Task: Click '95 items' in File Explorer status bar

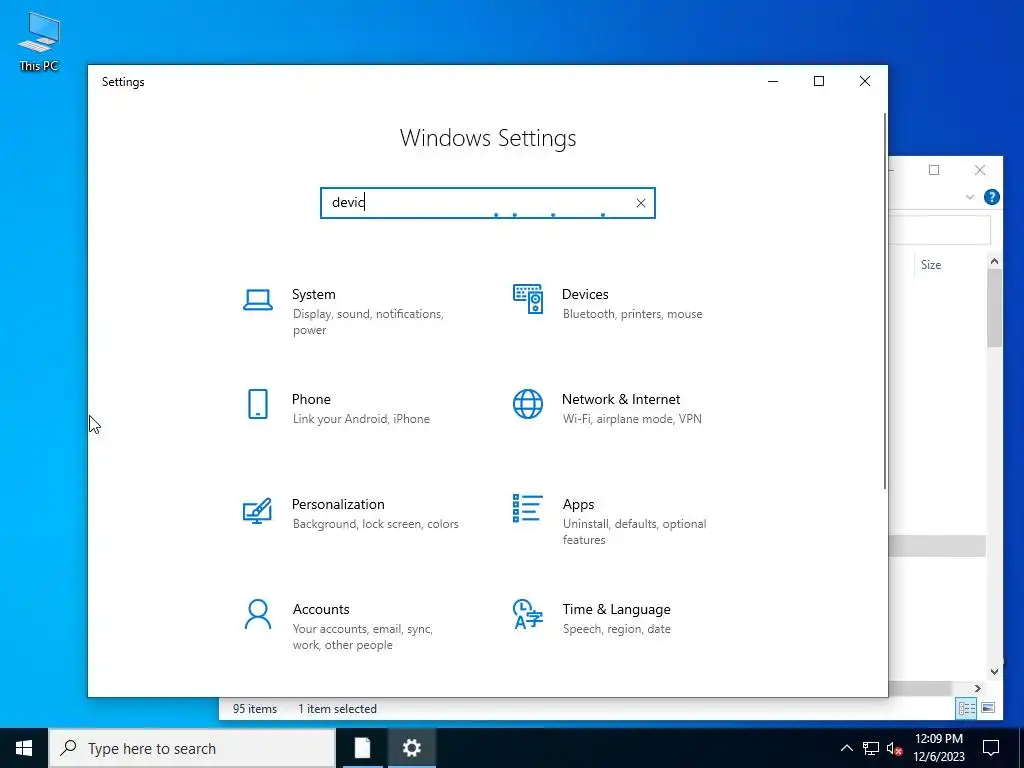Action: click(x=255, y=709)
